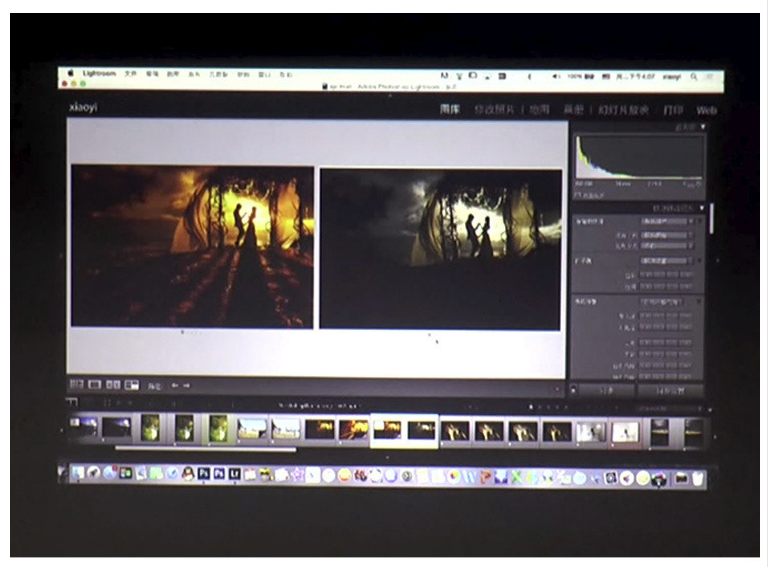Click the right arrow in compare toolbar
The image size is (768, 567).
[186, 386]
